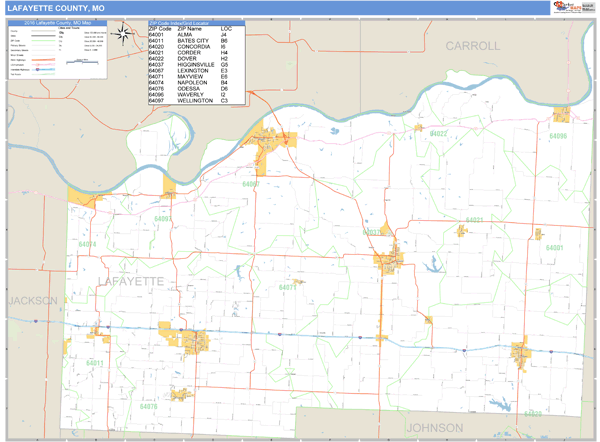600x442 pixels.
Task: Click the large LAFAYETTE label on the map
Action: (131, 283)
